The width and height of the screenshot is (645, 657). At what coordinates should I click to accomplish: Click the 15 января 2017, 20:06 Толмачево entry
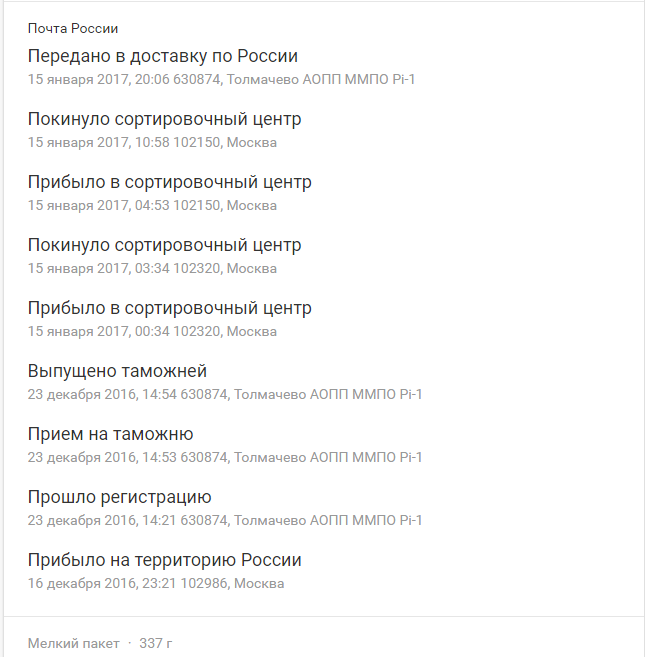pyautogui.click(x=221, y=80)
